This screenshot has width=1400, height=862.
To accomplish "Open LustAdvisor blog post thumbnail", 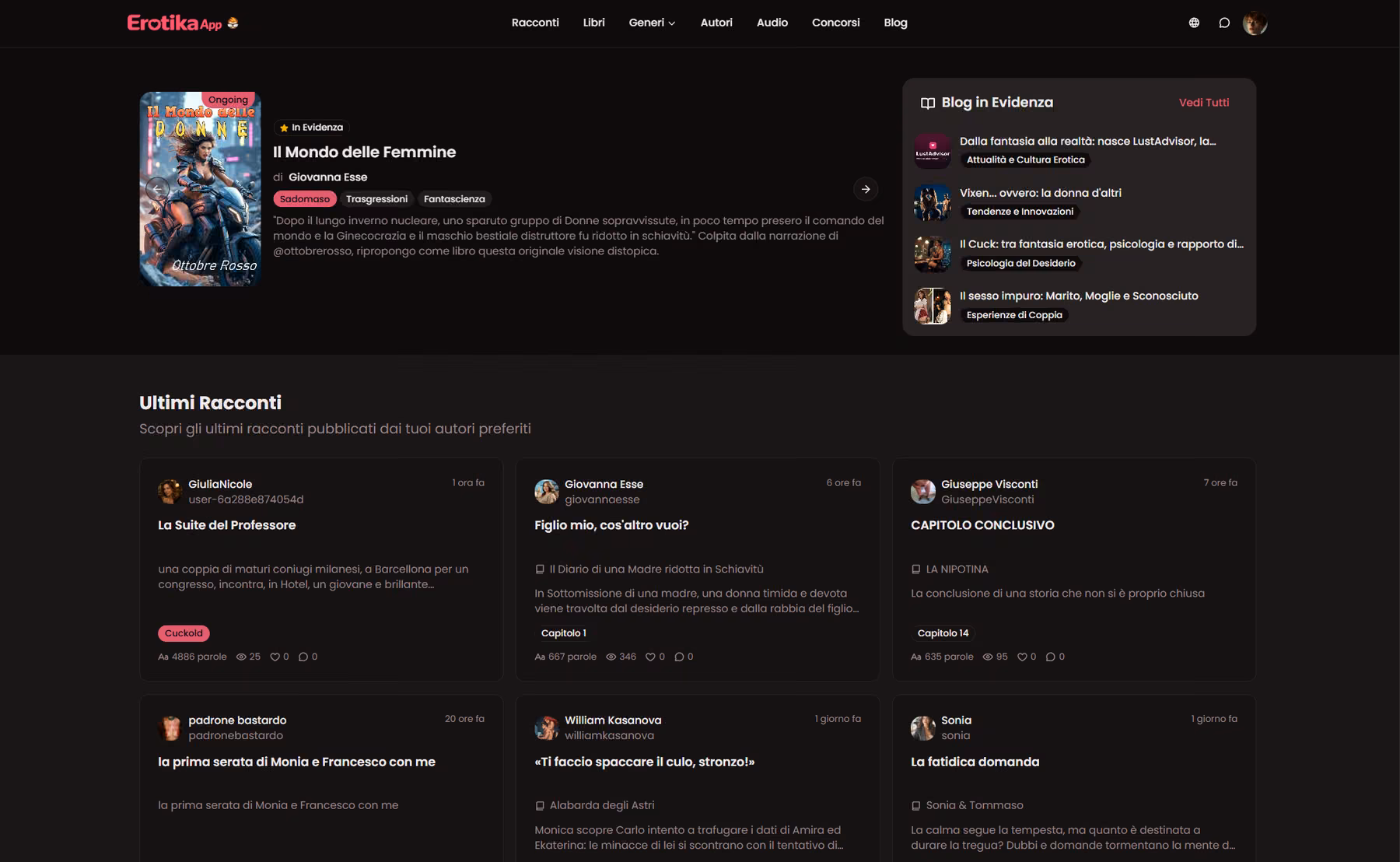I will [932, 151].
